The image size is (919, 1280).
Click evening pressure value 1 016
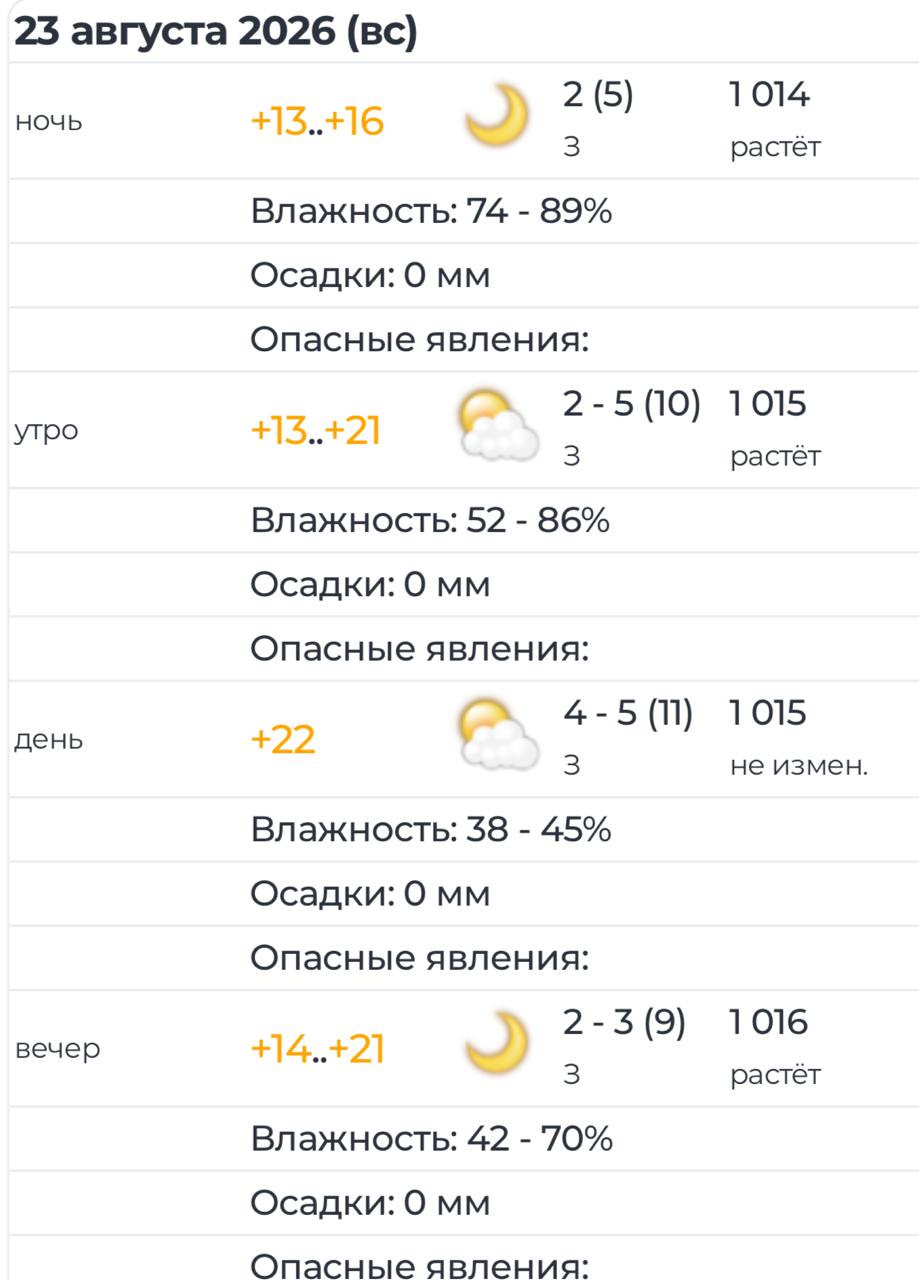[x=769, y=1023]
